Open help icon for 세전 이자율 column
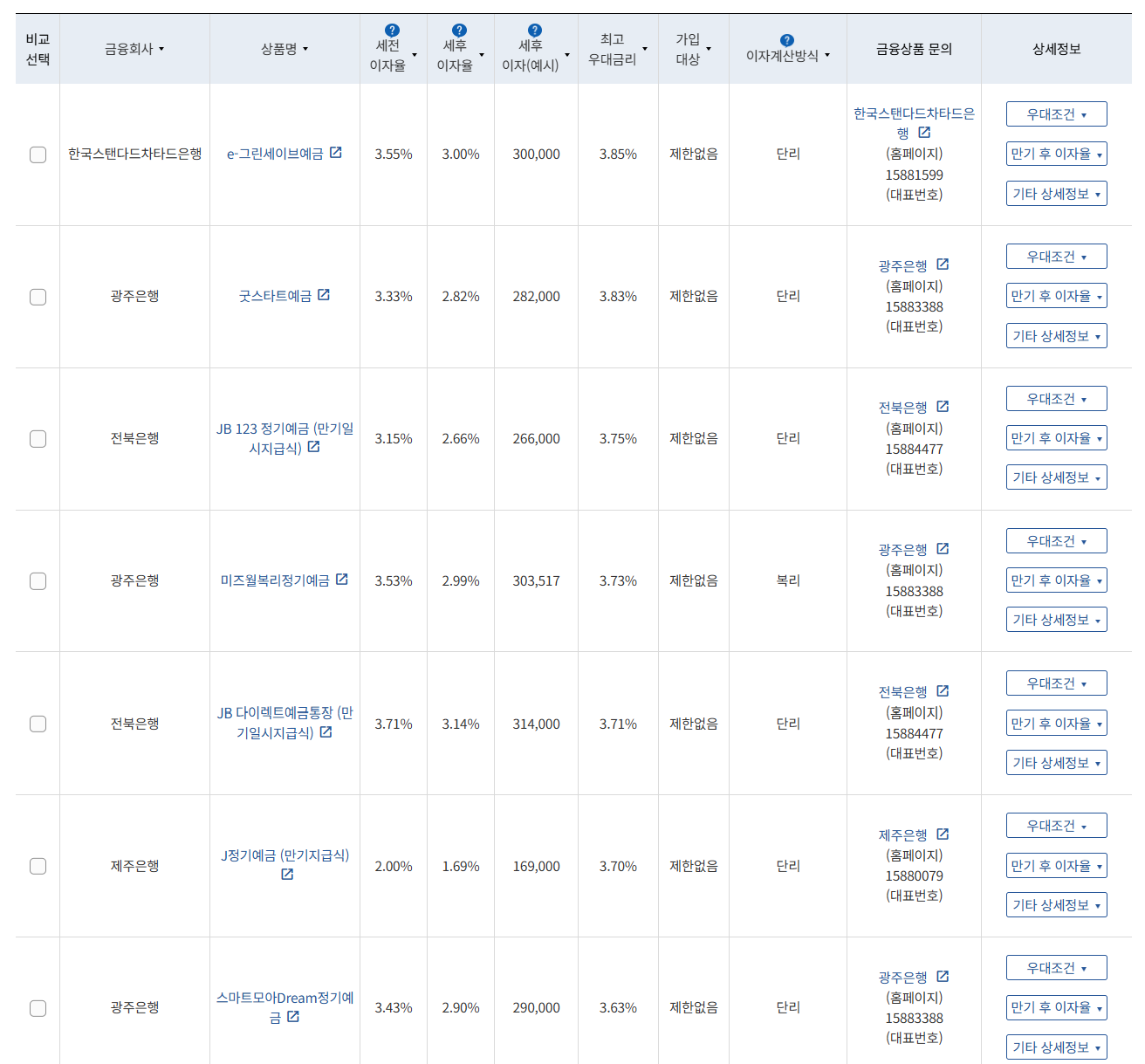The image size is (1145, 1064). (x=393, y=31)
